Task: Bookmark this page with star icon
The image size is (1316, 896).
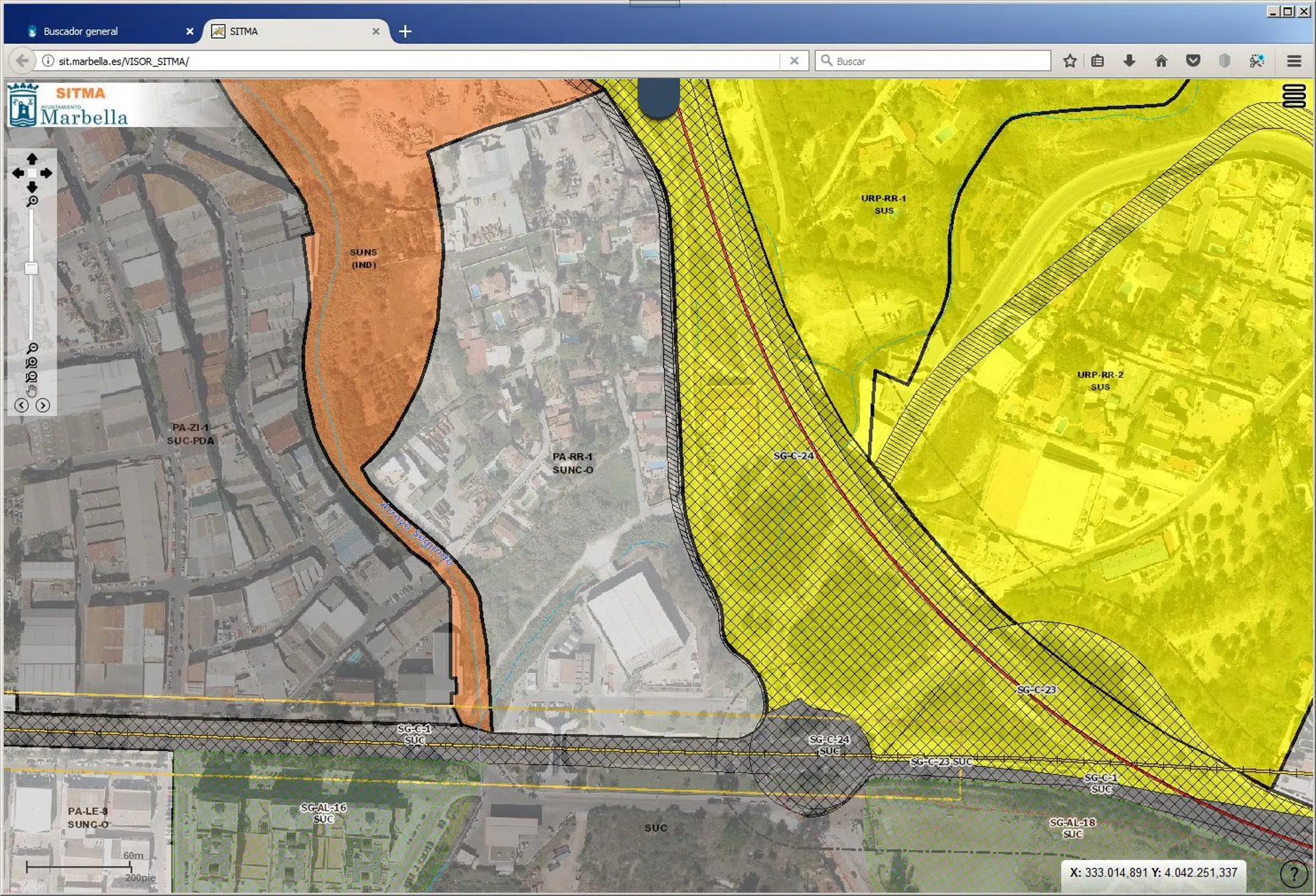Action: [1069, 61]
